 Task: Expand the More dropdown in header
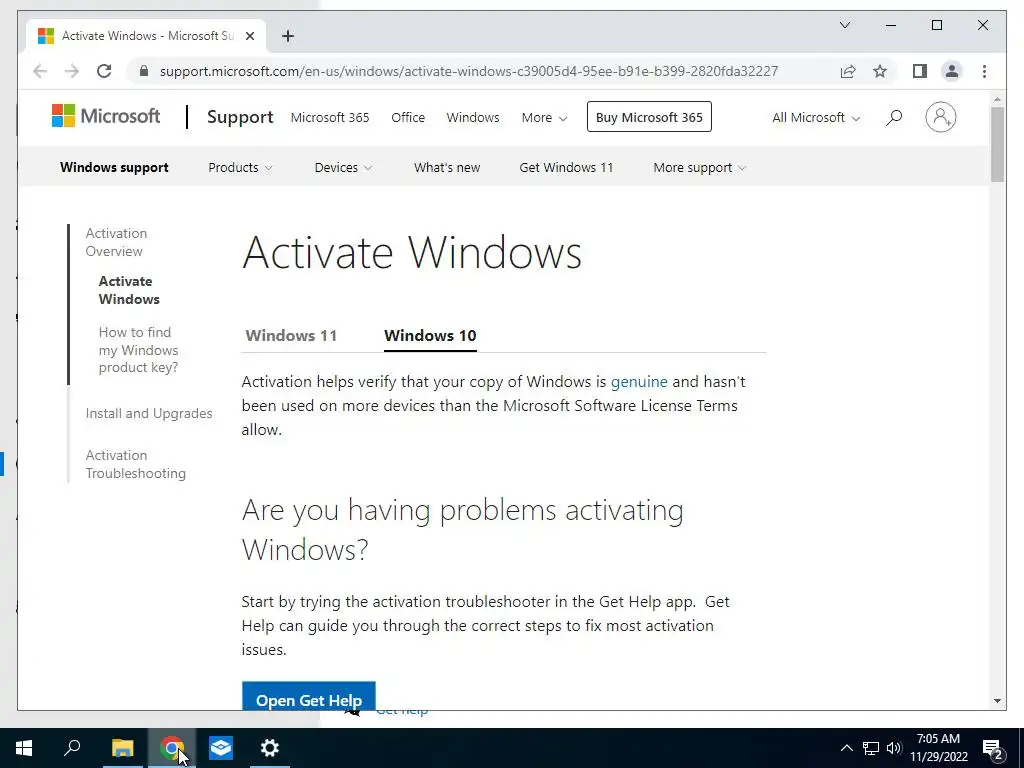[544, 118]
